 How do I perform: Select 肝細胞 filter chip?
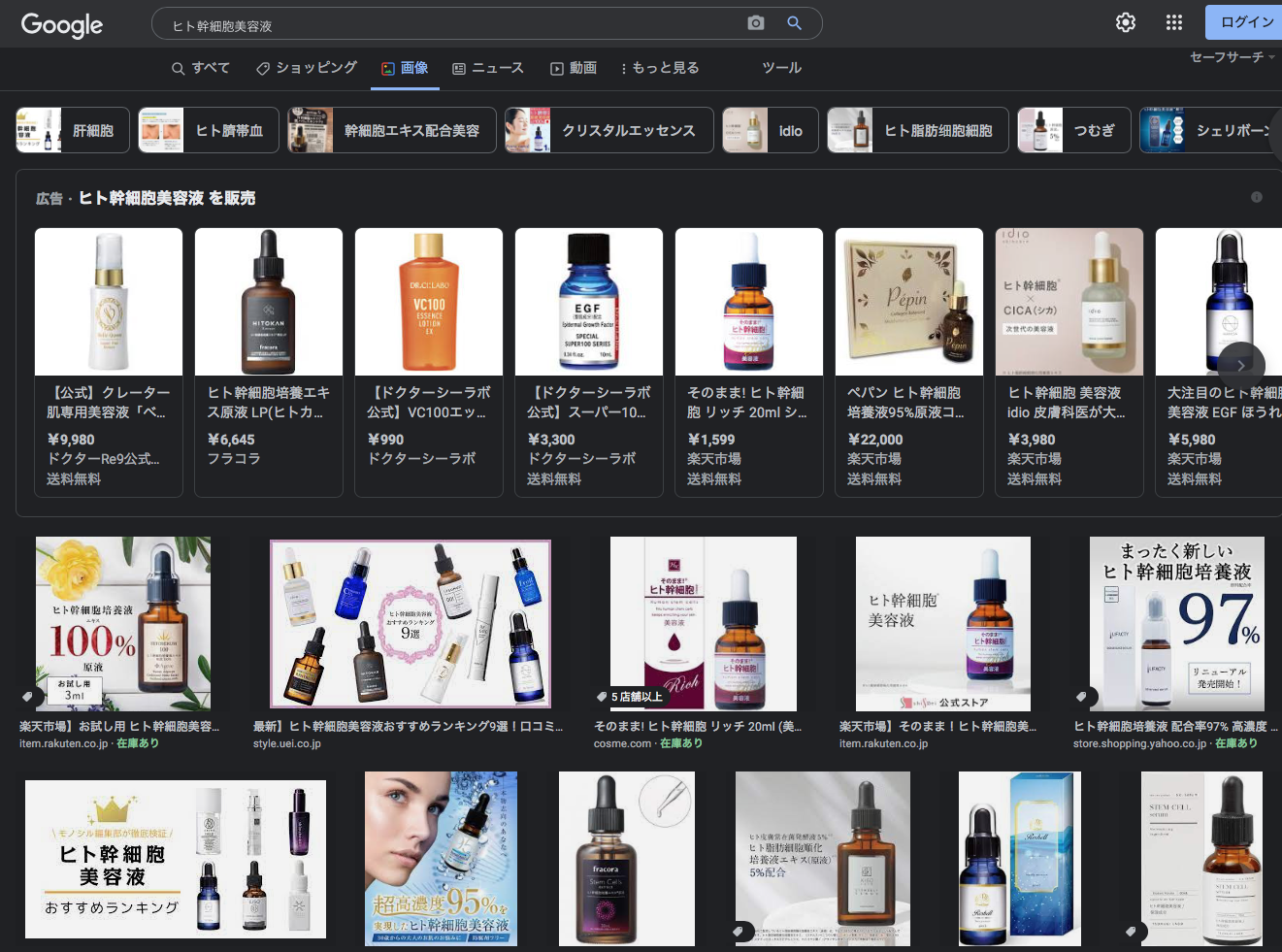(73, 130)
